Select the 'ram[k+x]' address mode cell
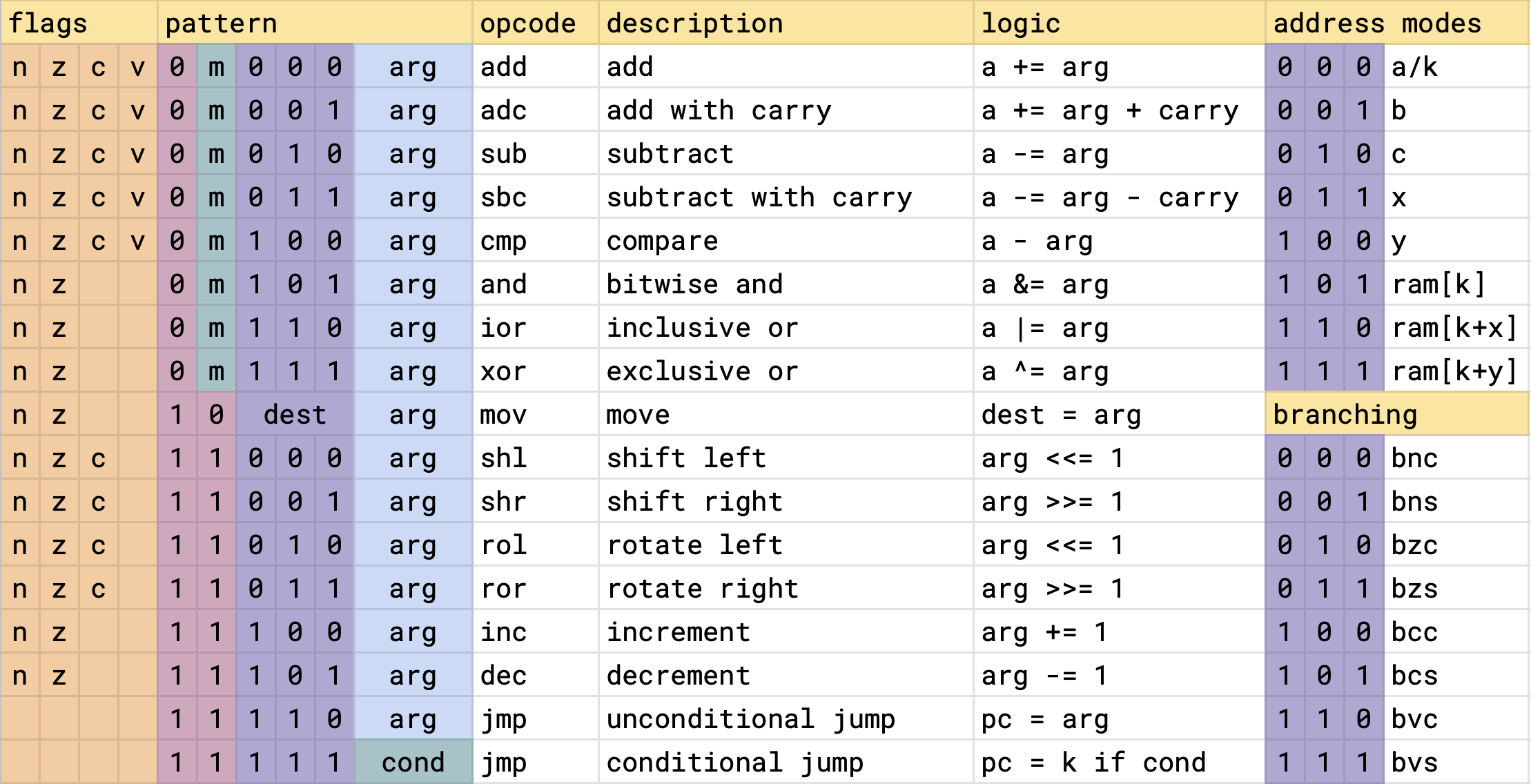This screenshot has height=784, width=1531. [x=1455, y=328]
